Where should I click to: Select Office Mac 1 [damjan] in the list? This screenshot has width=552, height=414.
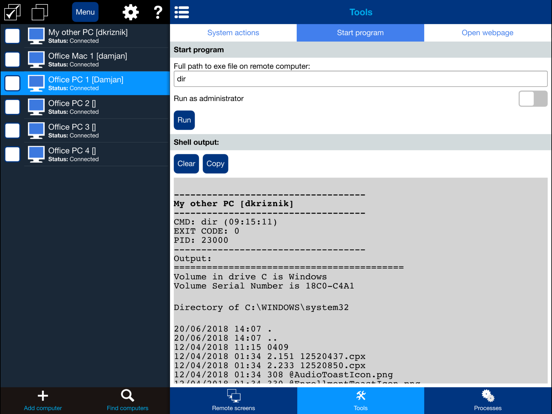[x=85, y=59]
